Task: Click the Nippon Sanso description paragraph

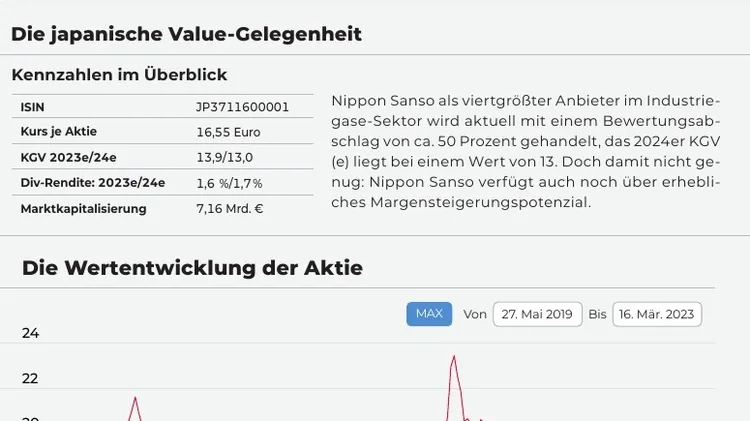Action: pos(526,152)
